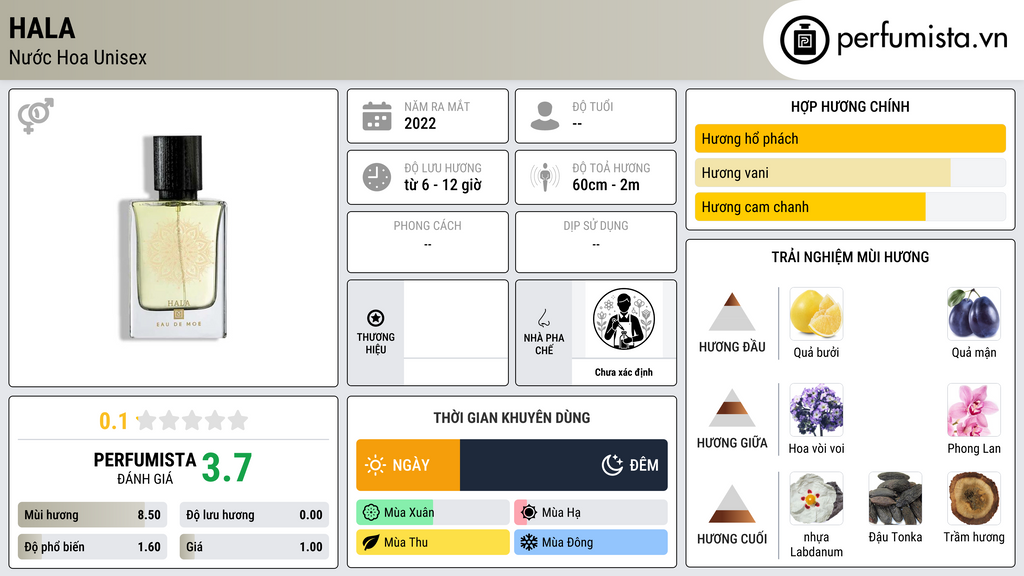Open the Quả bưởi note image
The height and width of the screenshot is (576, 1024).
pyautogui.click(x=816, y=313)
